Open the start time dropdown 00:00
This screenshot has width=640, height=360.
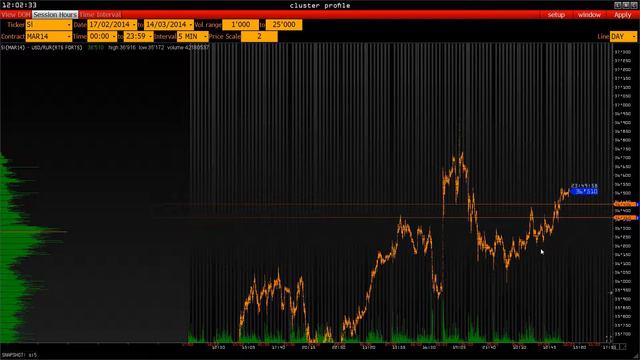[x=102, y=37]
